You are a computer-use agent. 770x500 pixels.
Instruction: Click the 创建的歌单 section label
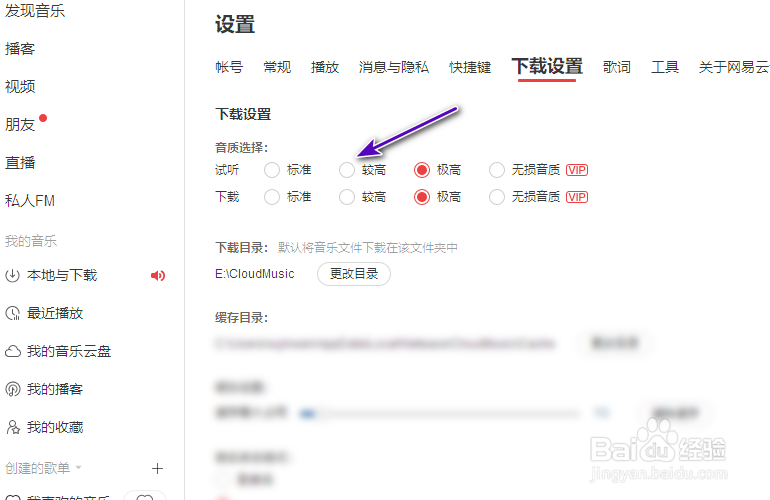coord(37,468)
